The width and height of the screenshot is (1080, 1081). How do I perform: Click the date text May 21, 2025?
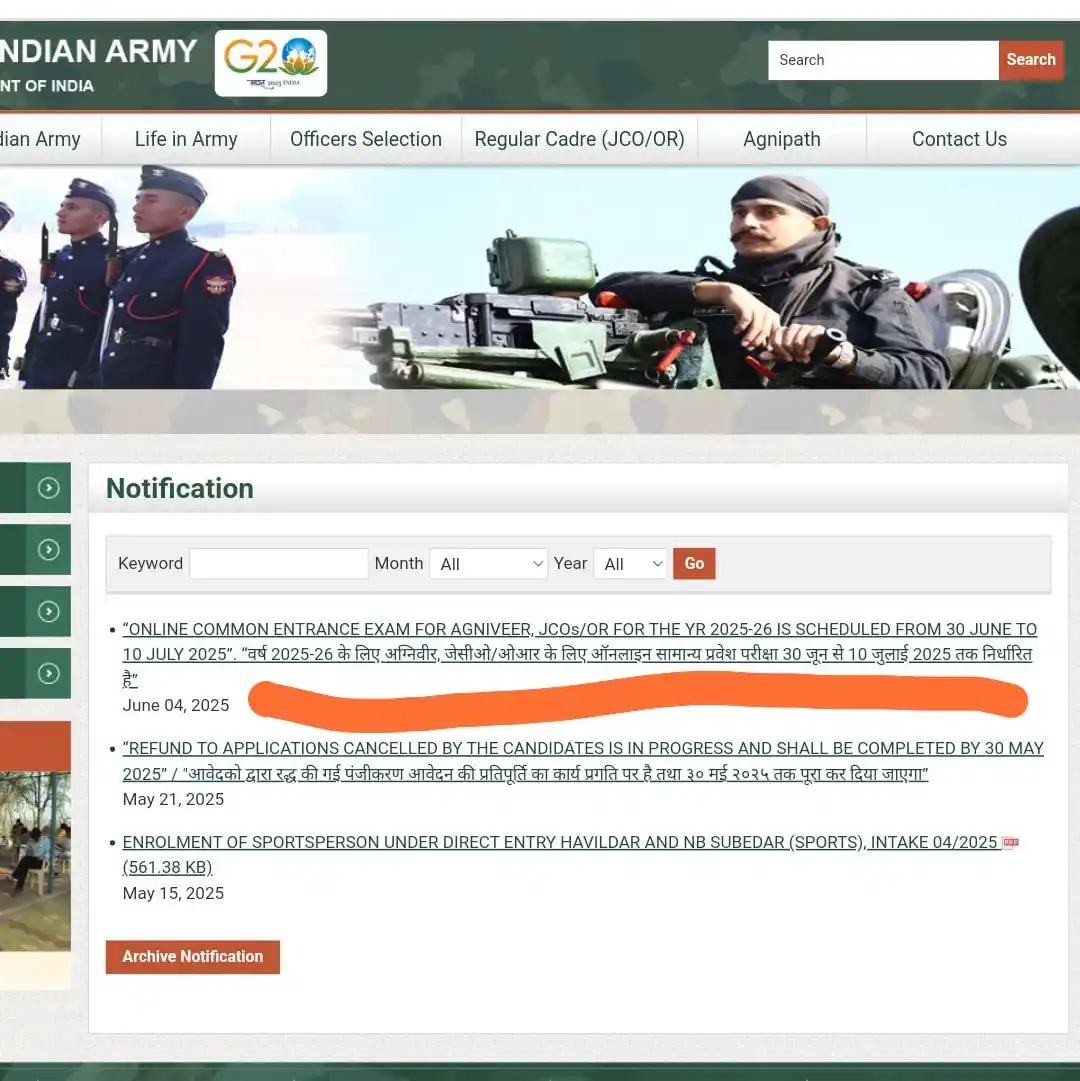pos(173,799)
